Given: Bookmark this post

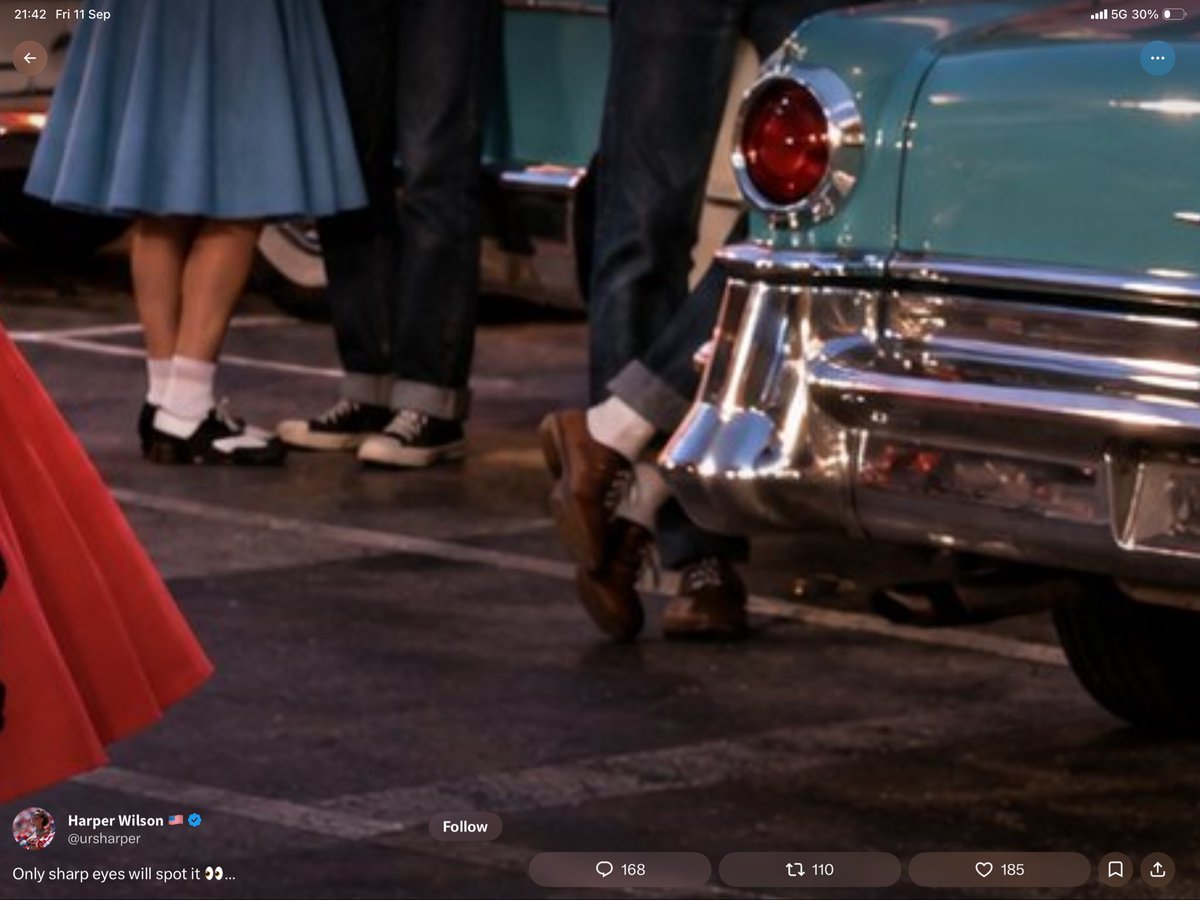Looking at the screenshot, I should click(x=1116, y=870).
